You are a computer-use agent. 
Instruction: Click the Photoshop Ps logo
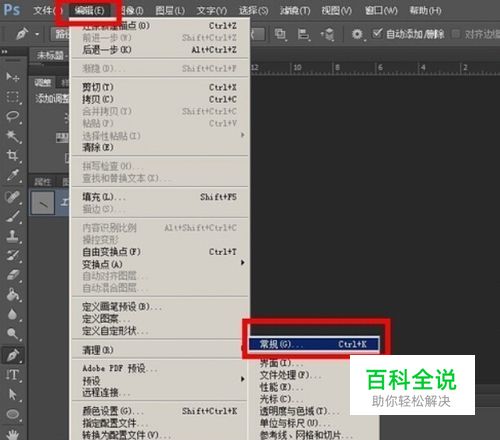coord(12,10)
